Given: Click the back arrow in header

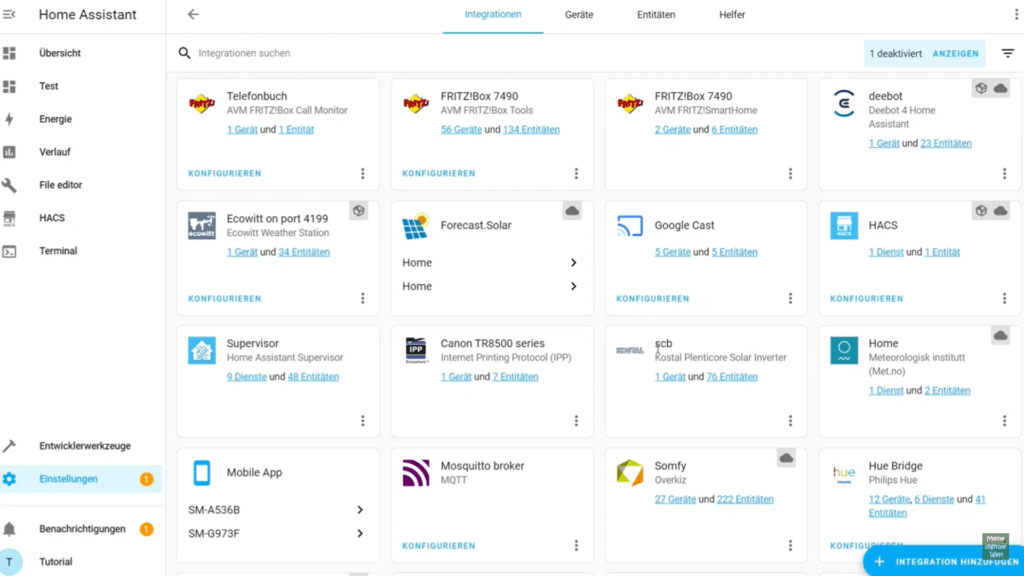Looking at the screenshot, I should point(193,15).
